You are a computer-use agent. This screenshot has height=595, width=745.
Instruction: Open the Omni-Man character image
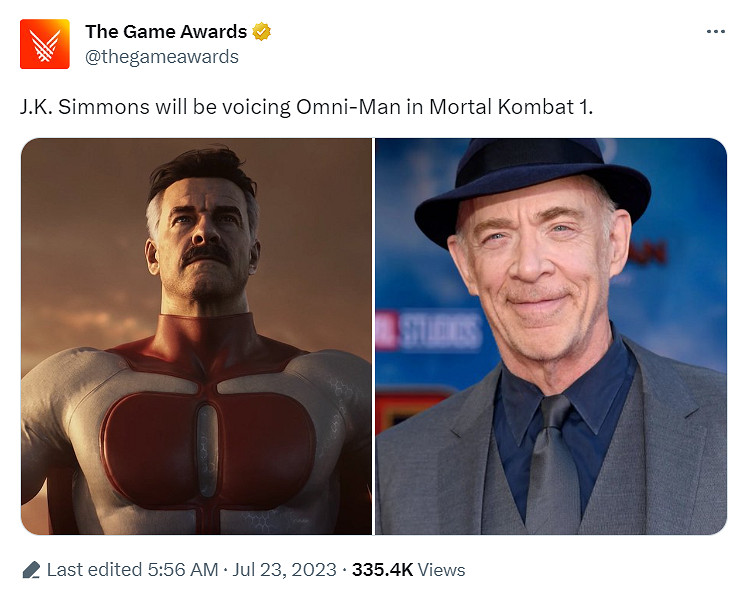(196, 336)
